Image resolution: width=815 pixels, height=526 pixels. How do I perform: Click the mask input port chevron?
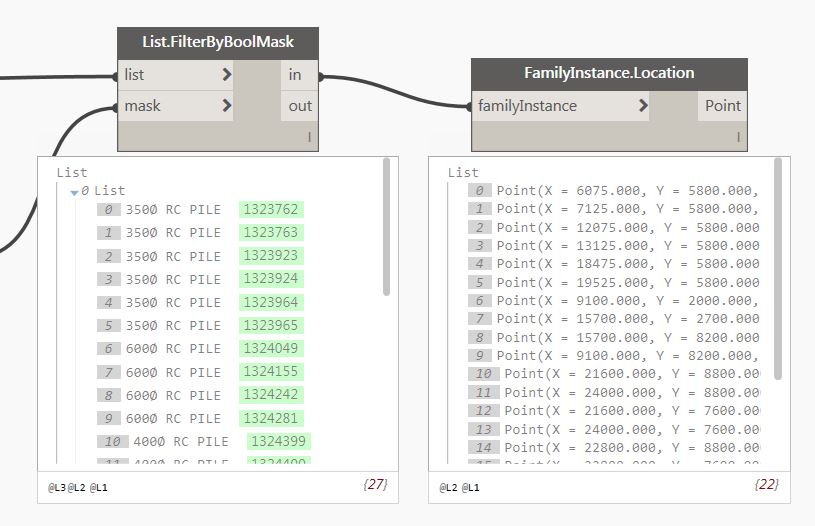(226, 106)
